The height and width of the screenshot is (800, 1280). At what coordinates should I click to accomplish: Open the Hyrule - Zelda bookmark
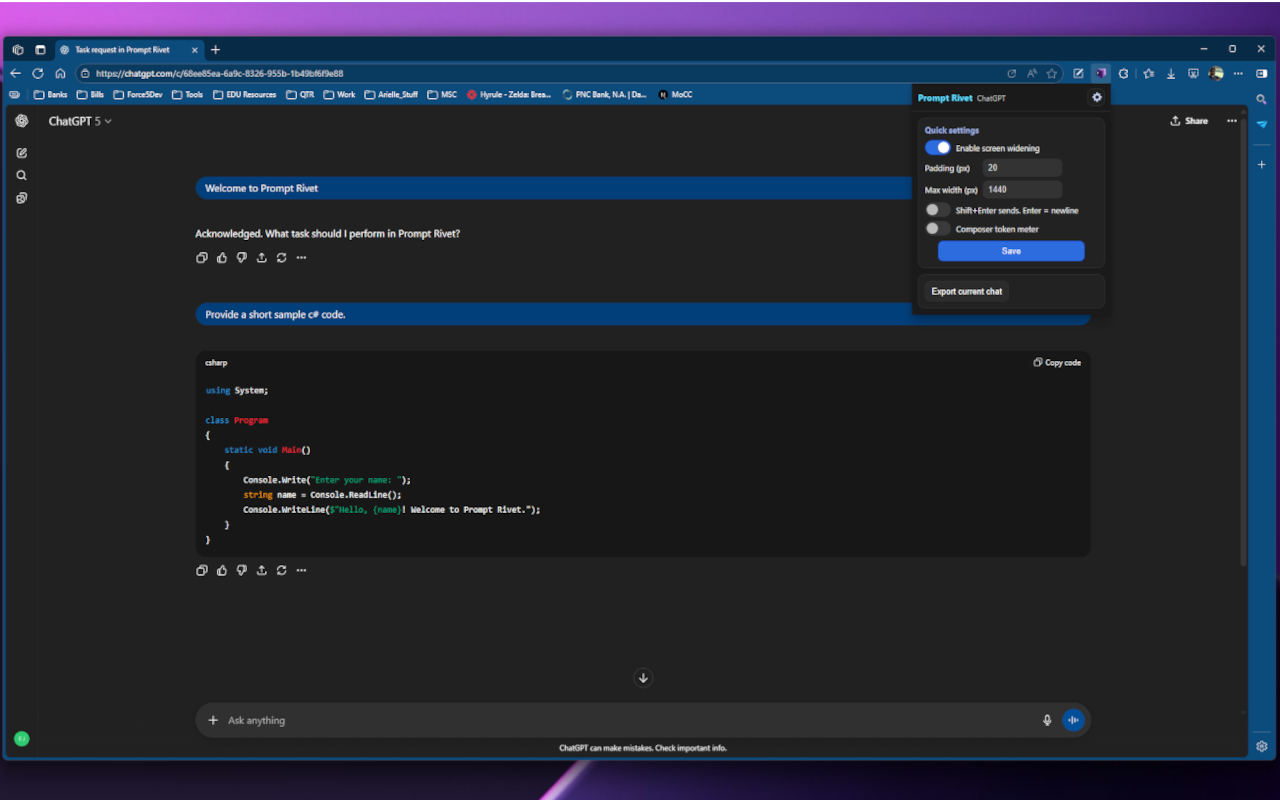click(509, 95)
